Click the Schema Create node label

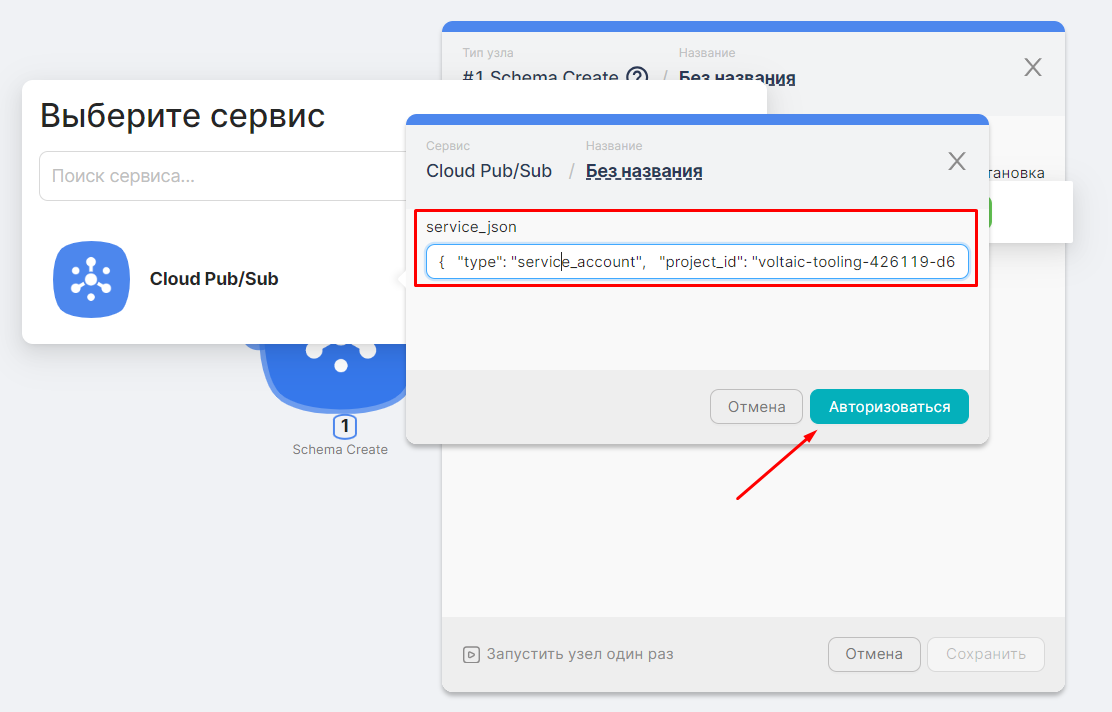[x=340, y=450]
